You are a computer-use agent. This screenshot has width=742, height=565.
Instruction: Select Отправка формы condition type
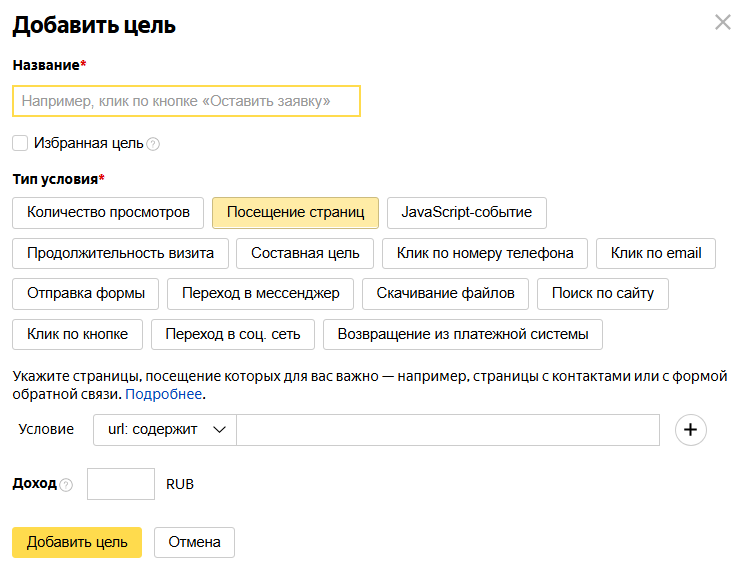click(86, 294)
